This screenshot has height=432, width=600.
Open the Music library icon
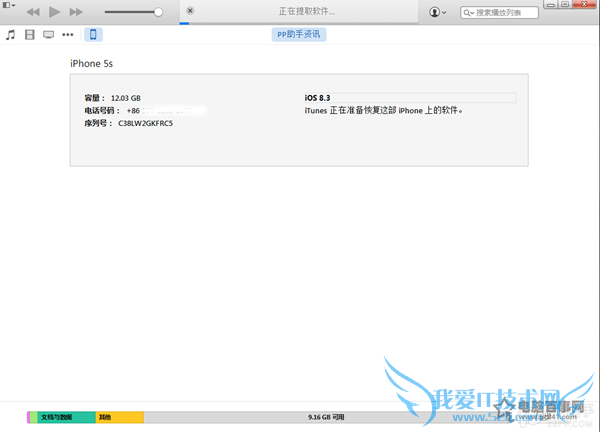coord(11,35)
